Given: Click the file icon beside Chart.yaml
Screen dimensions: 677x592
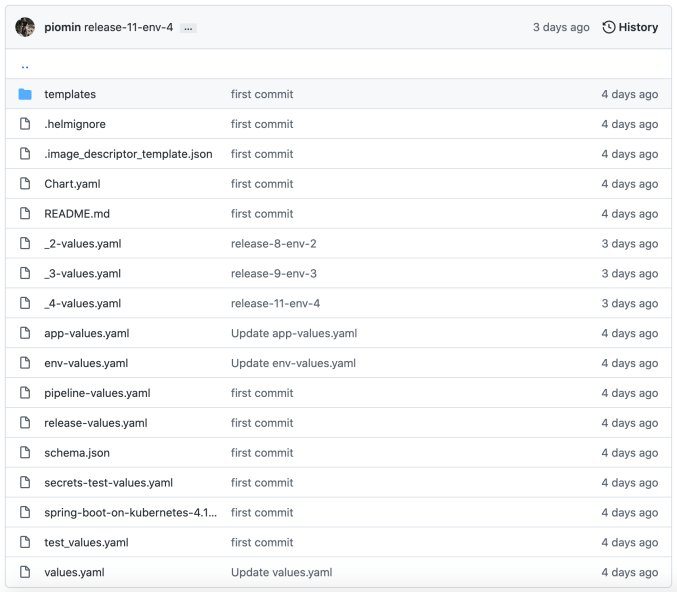Looking at the screenshot, I should (x=25, y=184).
